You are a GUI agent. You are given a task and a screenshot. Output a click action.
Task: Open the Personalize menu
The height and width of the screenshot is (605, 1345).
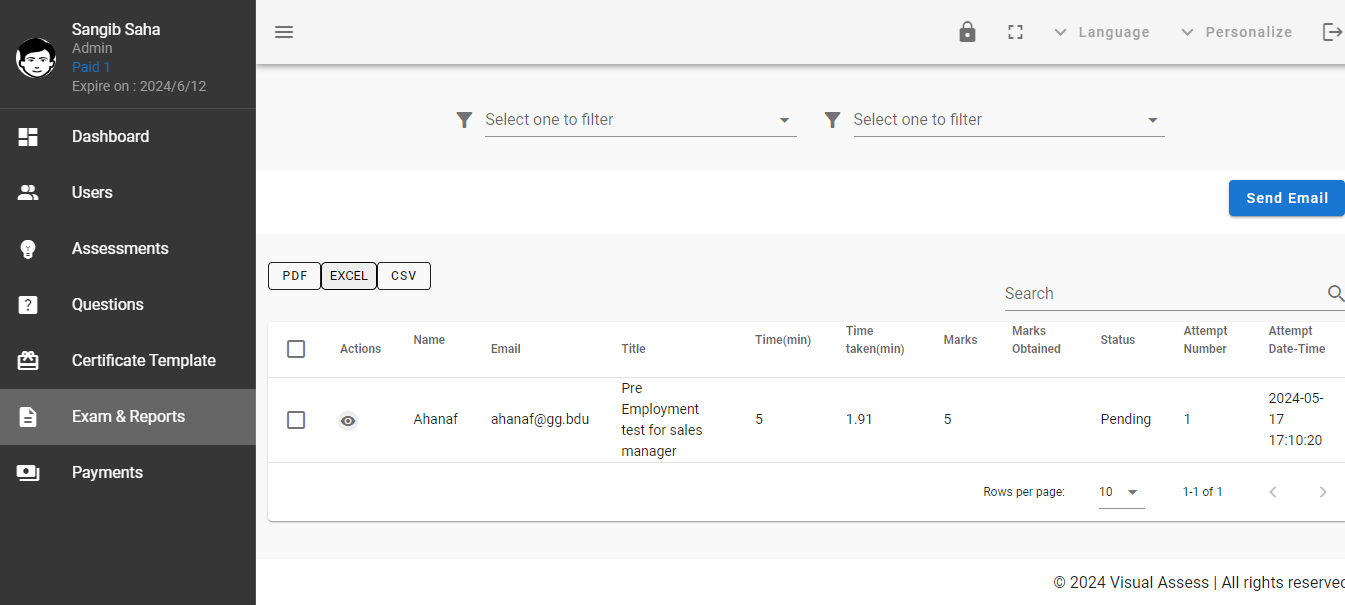[x=1236, y=31]
